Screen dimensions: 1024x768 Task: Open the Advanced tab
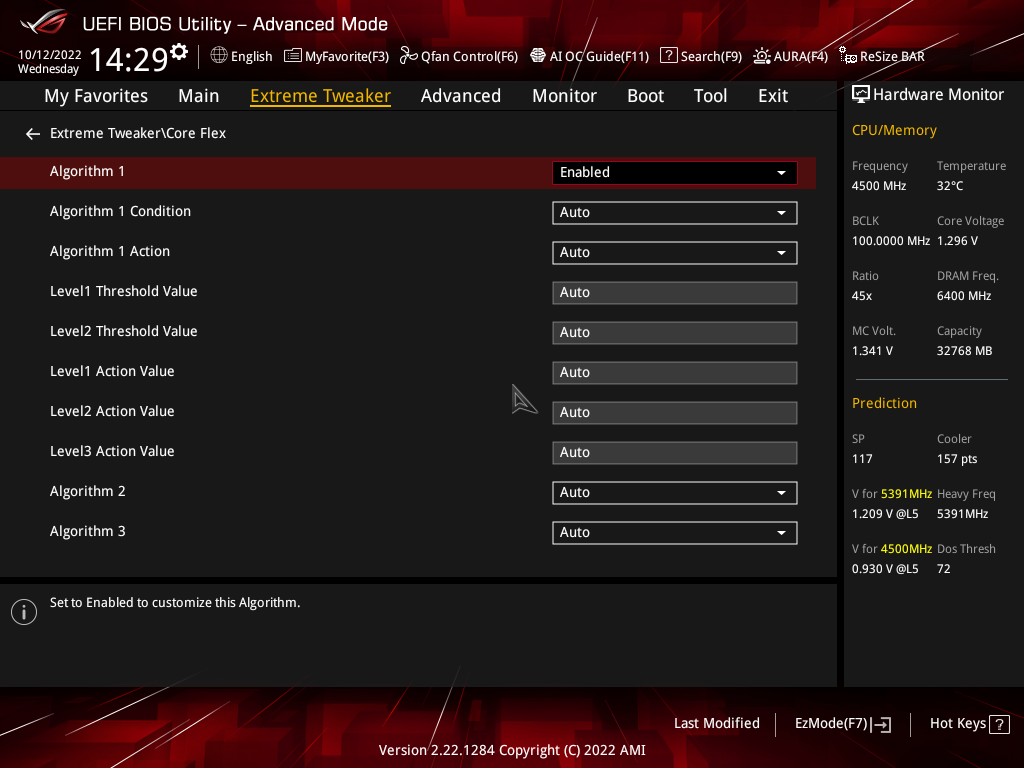click(x=461, y=96)
